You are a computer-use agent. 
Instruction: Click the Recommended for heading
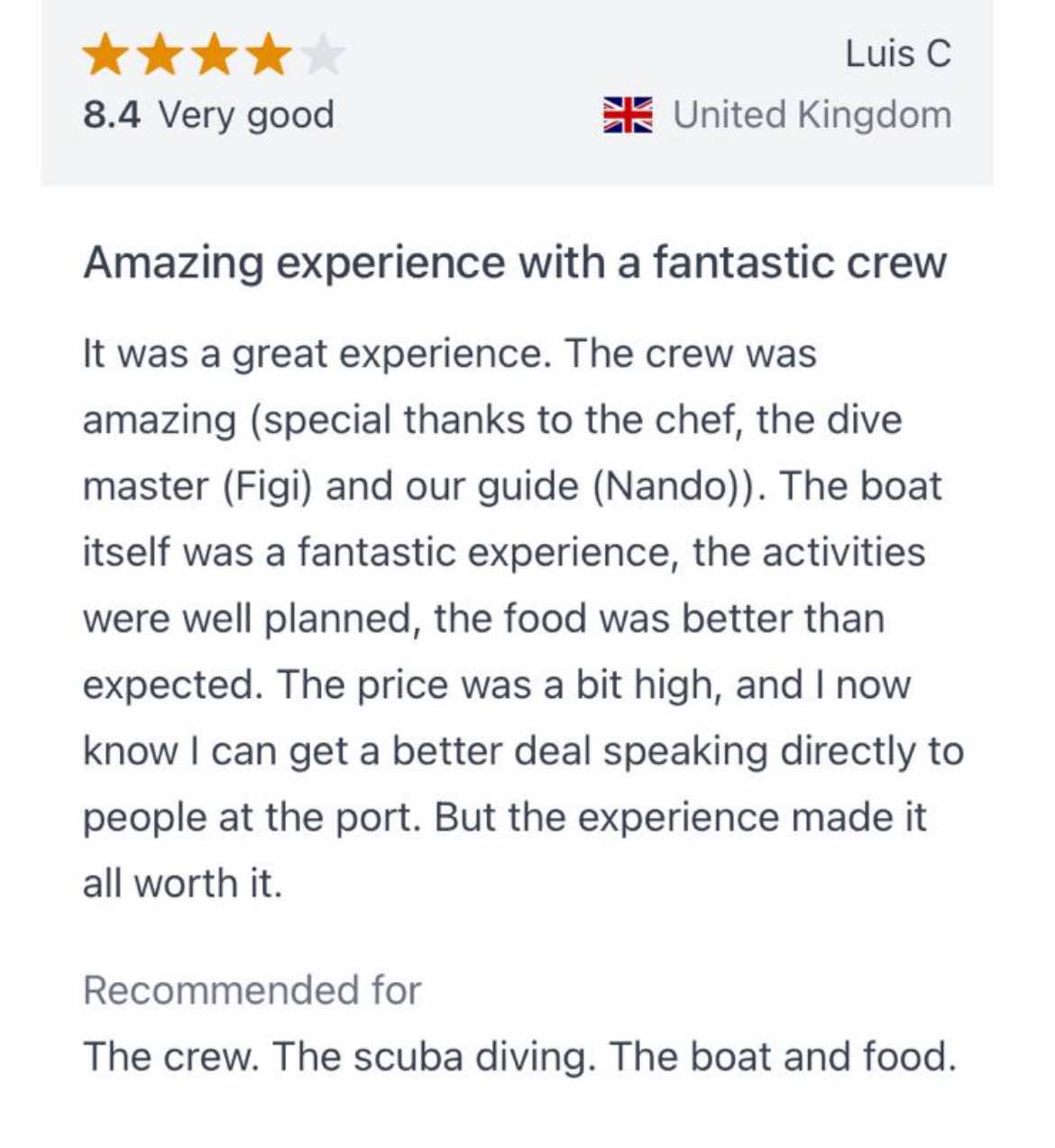[252, 990]
